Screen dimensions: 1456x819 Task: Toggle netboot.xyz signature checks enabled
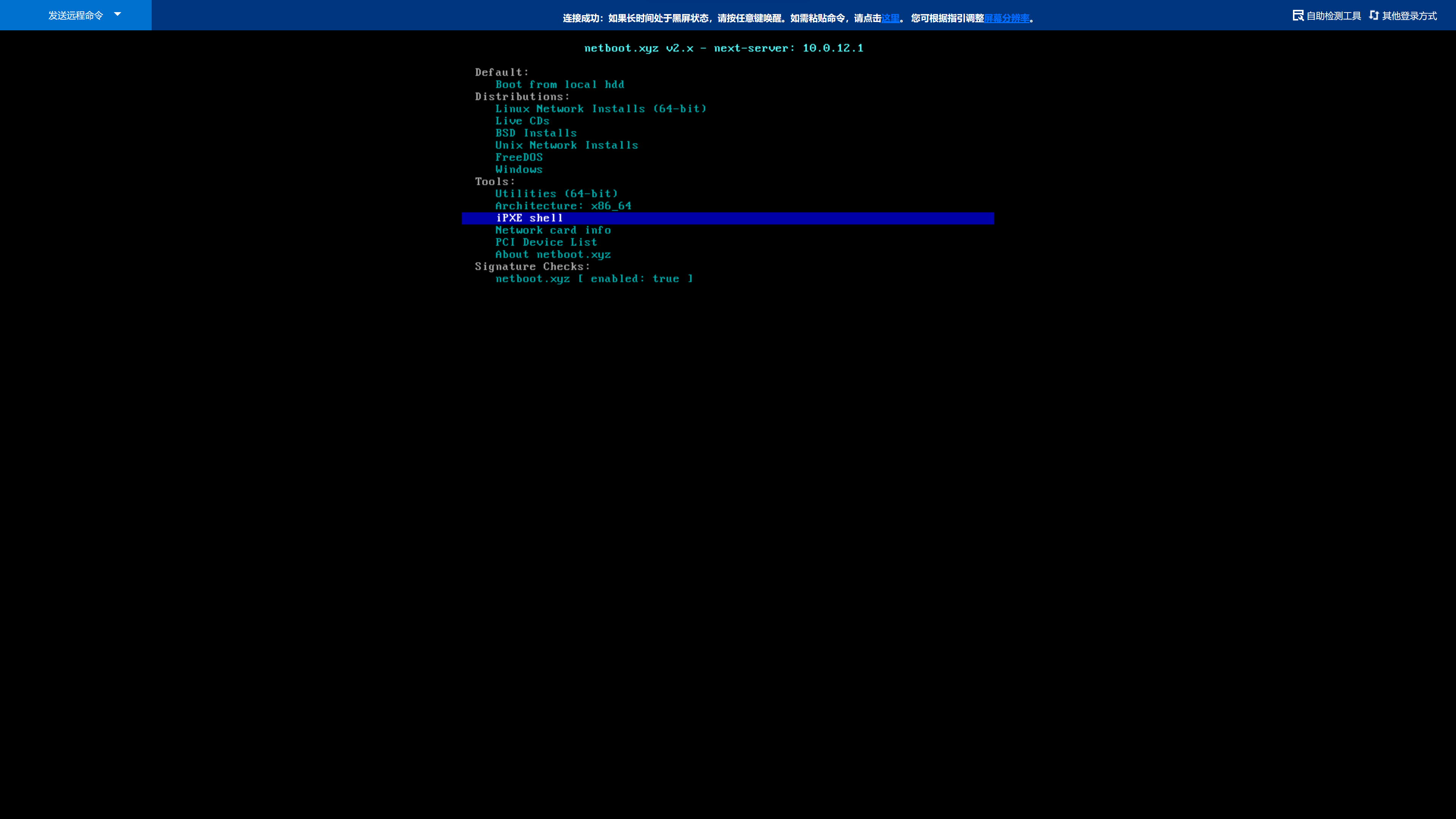pyautogui.click(x=594, y=279)
